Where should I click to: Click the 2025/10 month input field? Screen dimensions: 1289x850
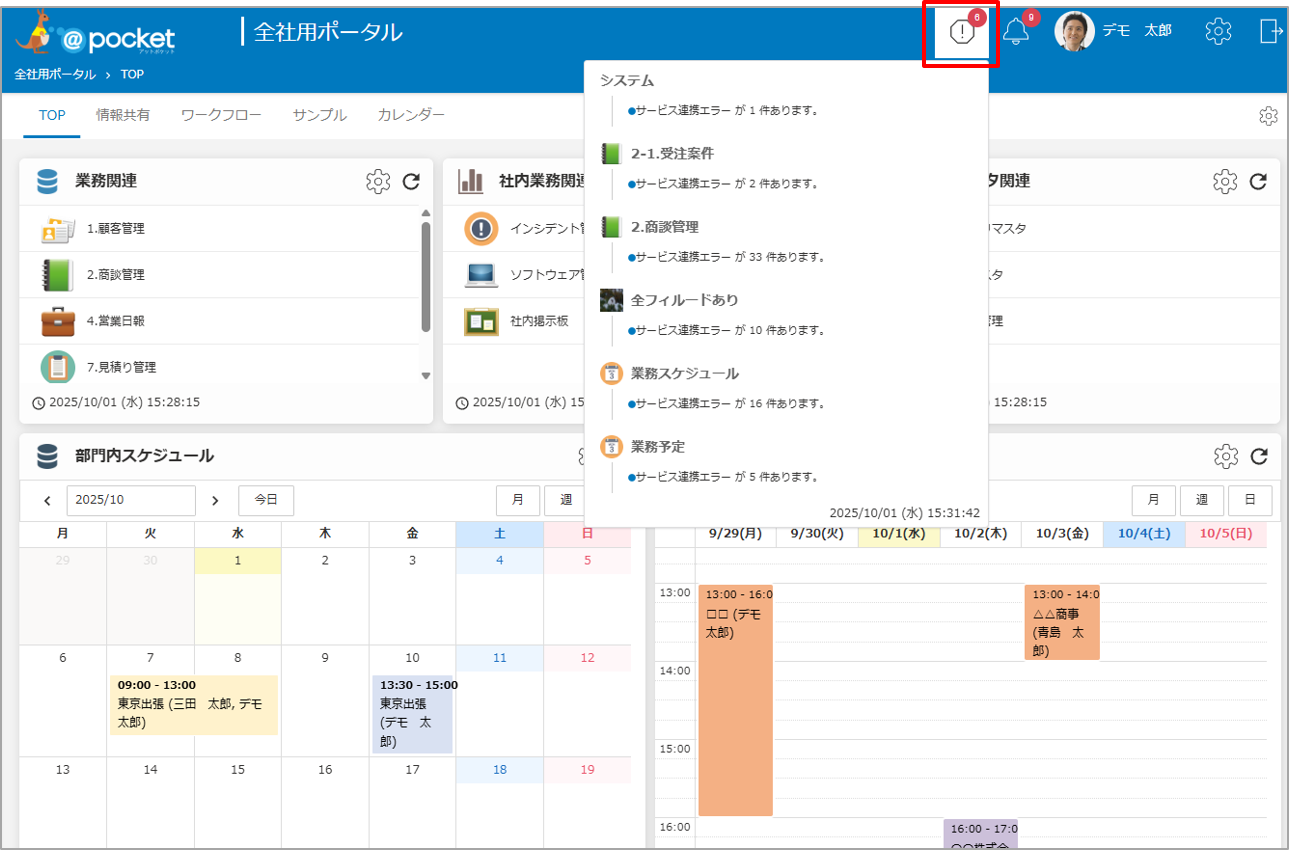pos(131,500)
